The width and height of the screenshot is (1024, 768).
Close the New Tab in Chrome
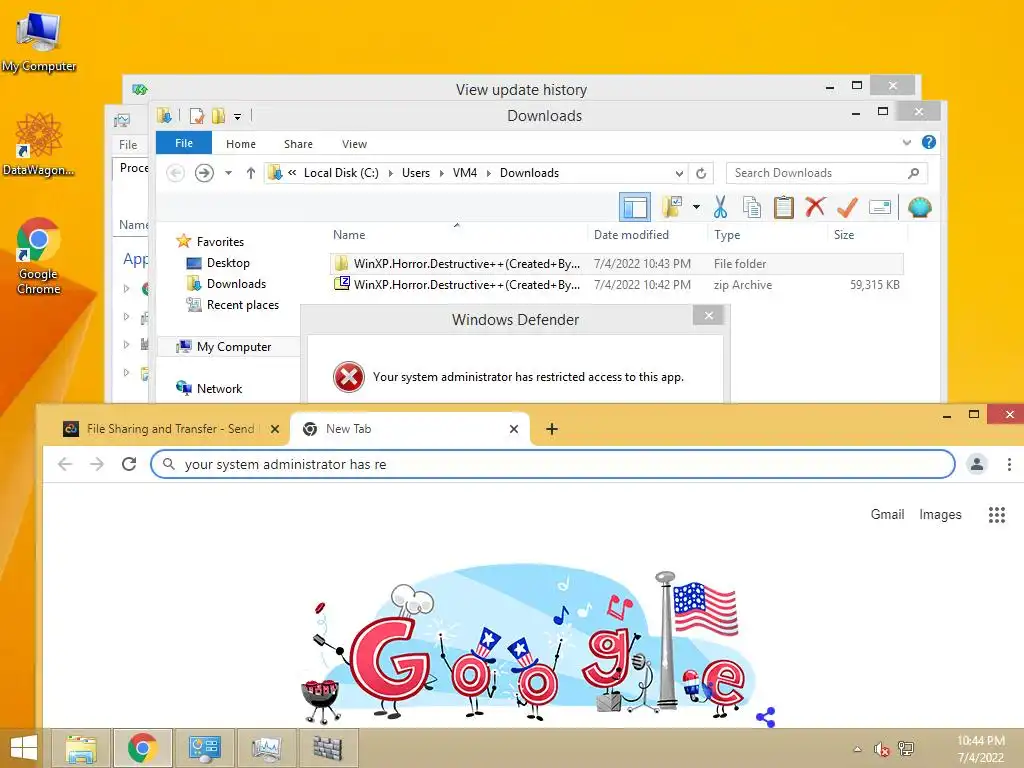coord(514,429)
